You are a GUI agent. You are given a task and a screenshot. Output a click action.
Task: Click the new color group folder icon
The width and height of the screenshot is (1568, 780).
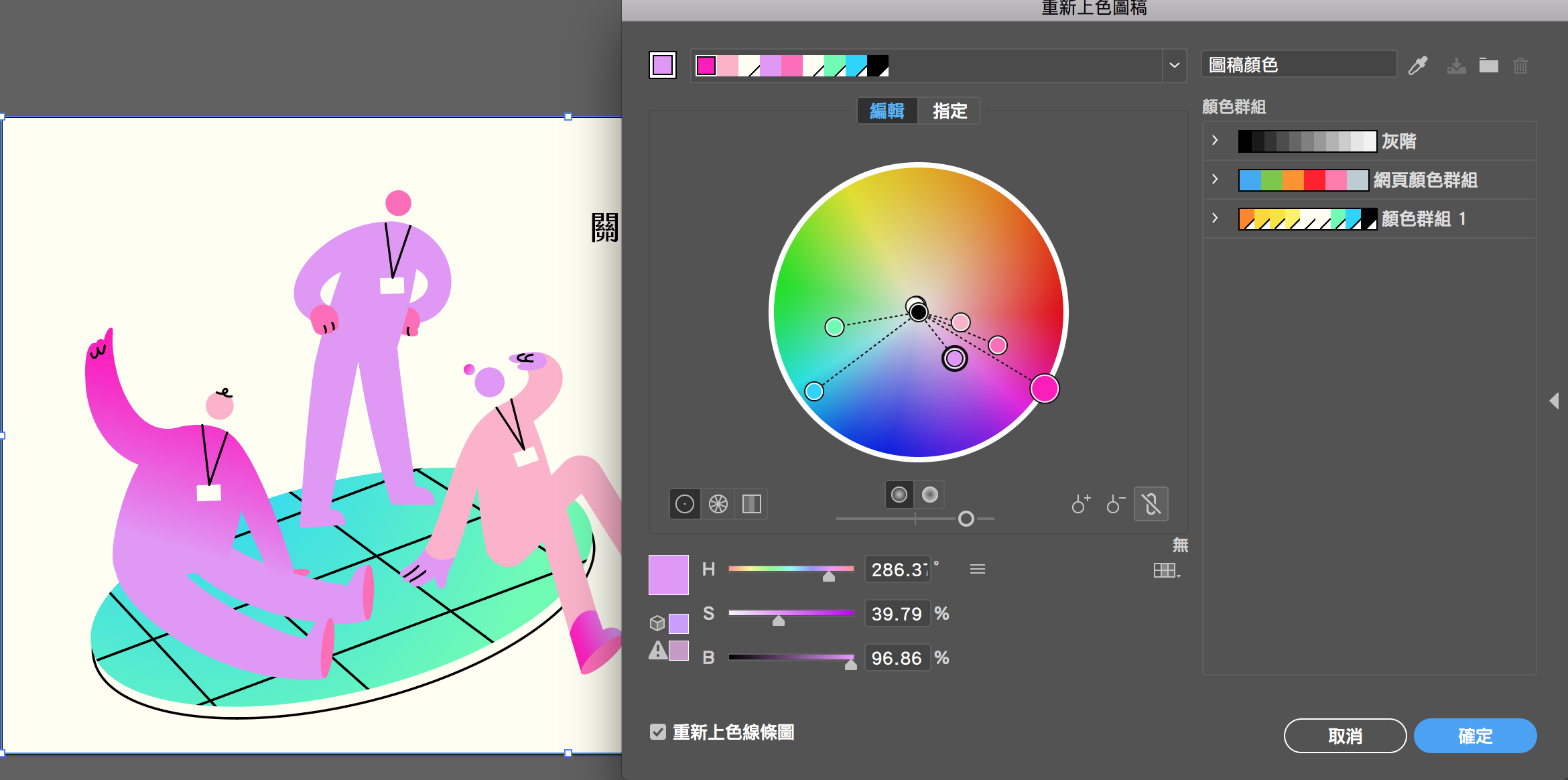click(x=1488, y=65)
